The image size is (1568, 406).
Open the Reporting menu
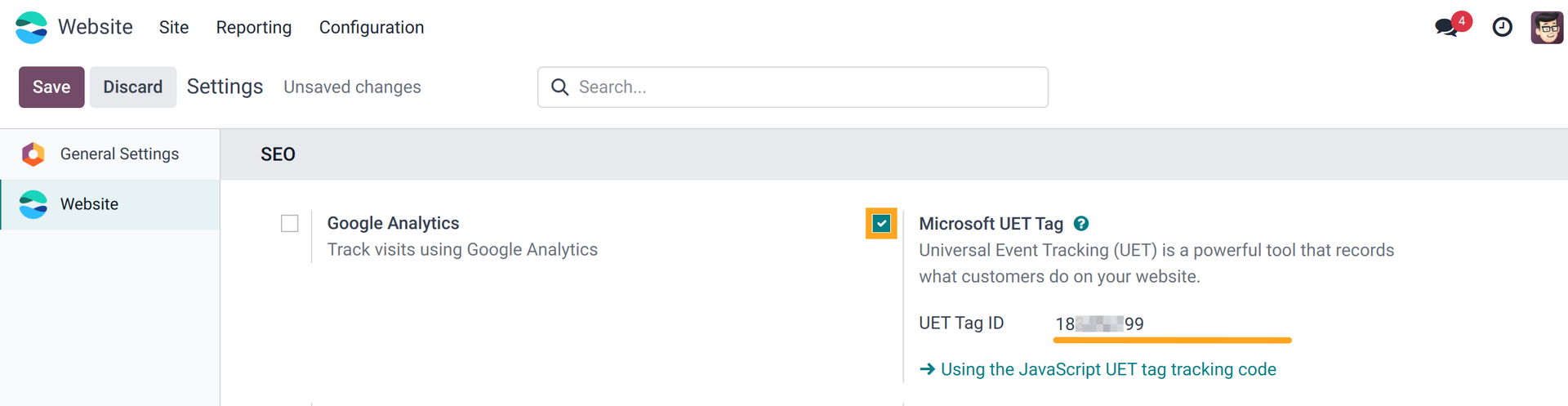[253, 27]
